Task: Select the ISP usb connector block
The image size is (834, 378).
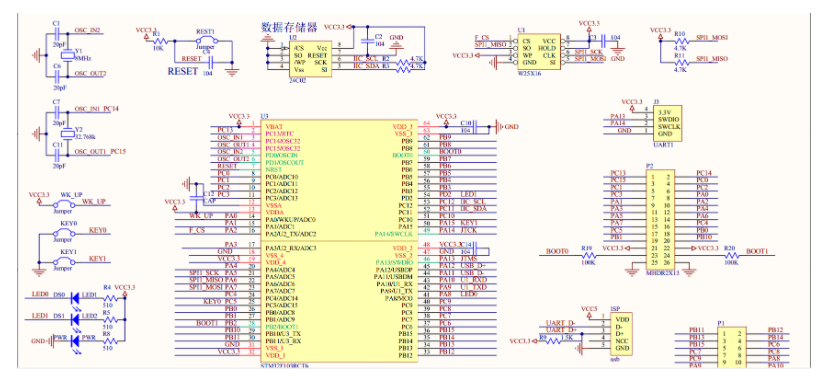Action: pyautogui.click(x=622, y=333)
